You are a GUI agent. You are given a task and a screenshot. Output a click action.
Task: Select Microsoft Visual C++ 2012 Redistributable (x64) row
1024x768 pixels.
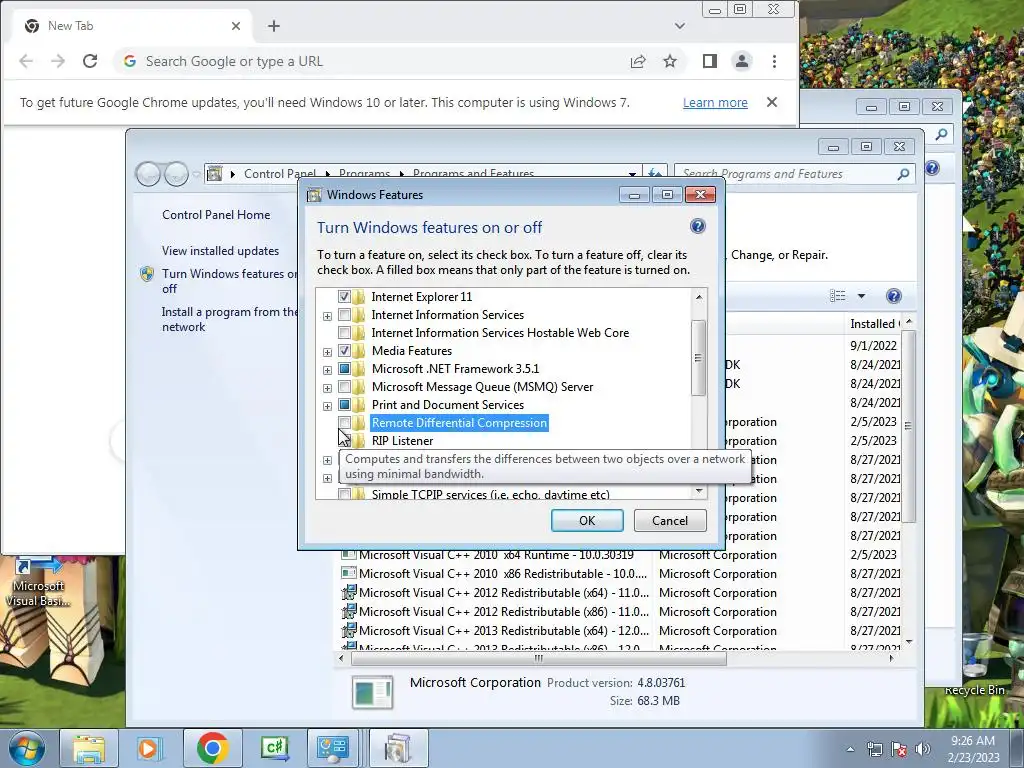[496, 593]
